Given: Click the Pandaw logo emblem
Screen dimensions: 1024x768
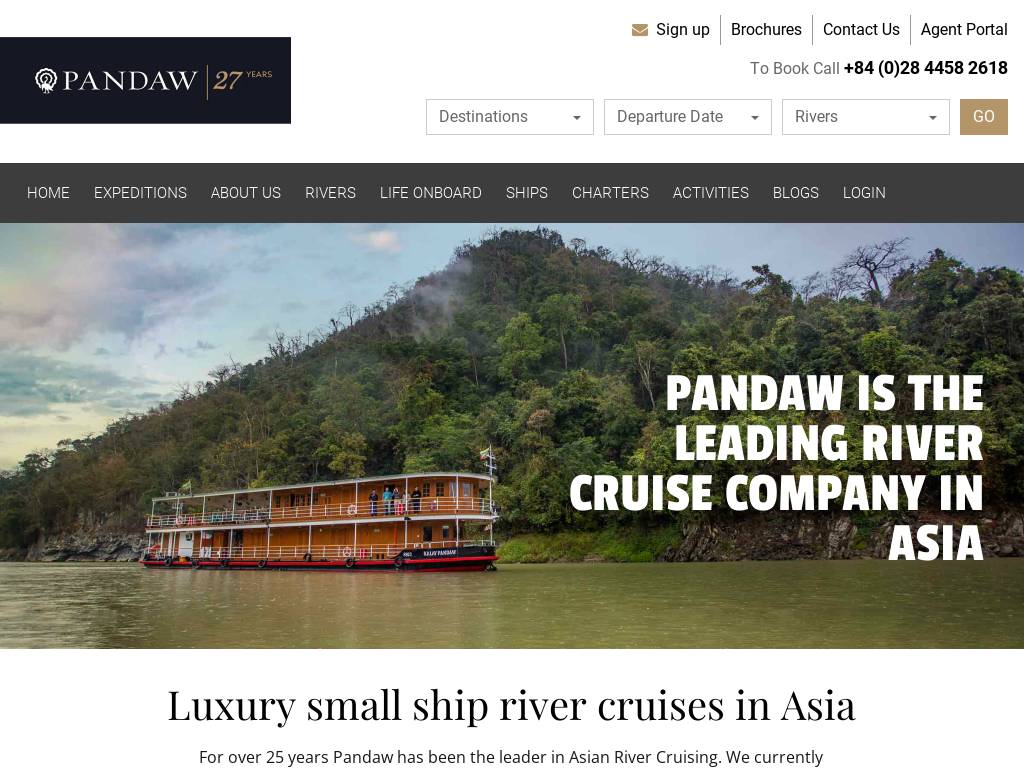Looking at the screenshot, I should pos(46,80).
